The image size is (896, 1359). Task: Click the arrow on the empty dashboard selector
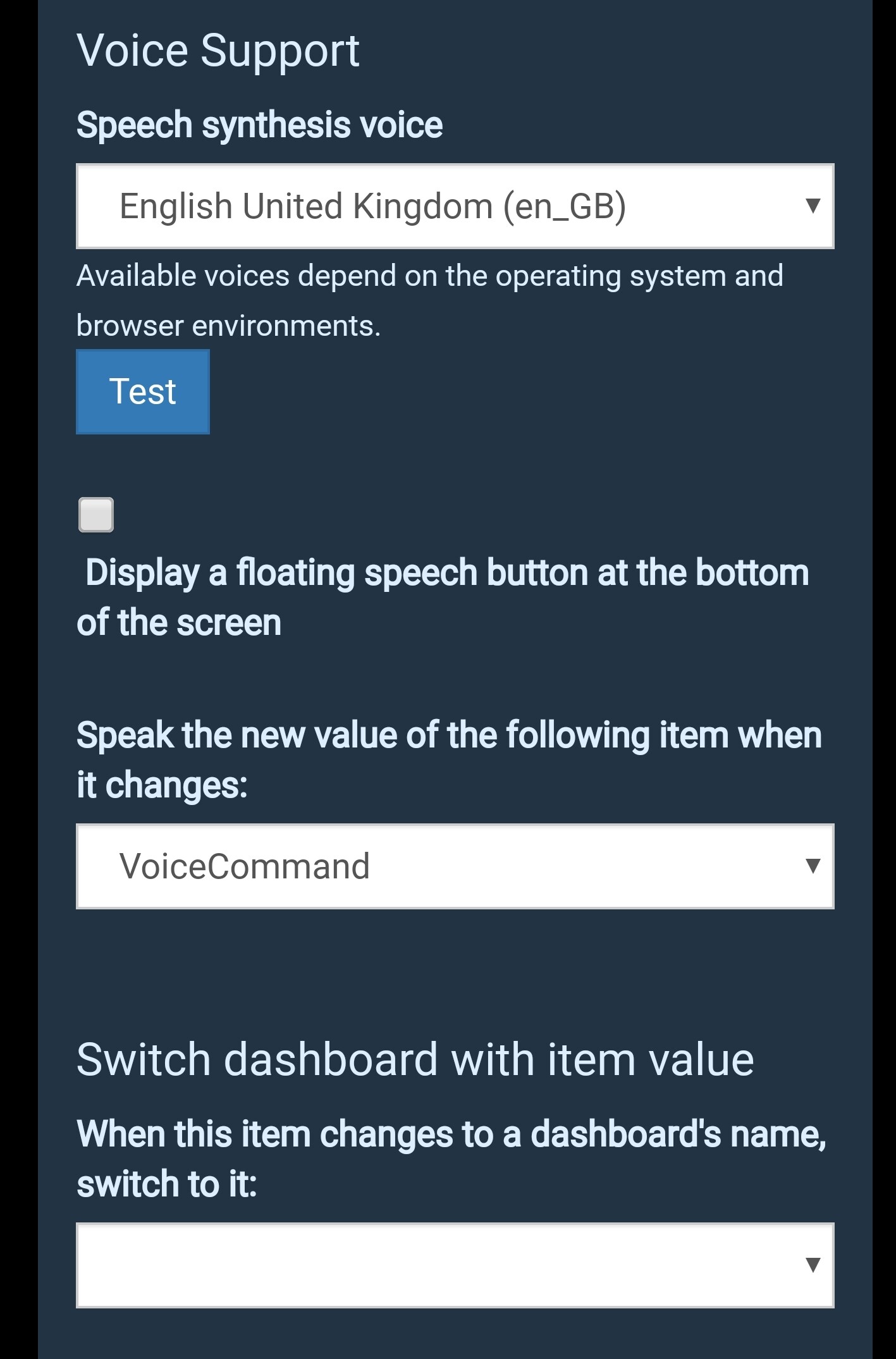[813, 1265]
